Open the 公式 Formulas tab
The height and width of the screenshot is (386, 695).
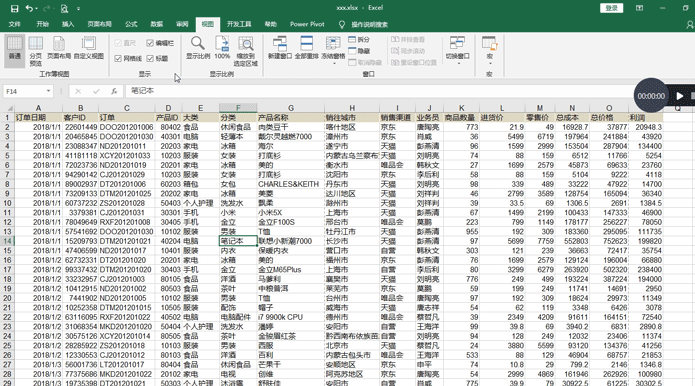pos(131,24)
